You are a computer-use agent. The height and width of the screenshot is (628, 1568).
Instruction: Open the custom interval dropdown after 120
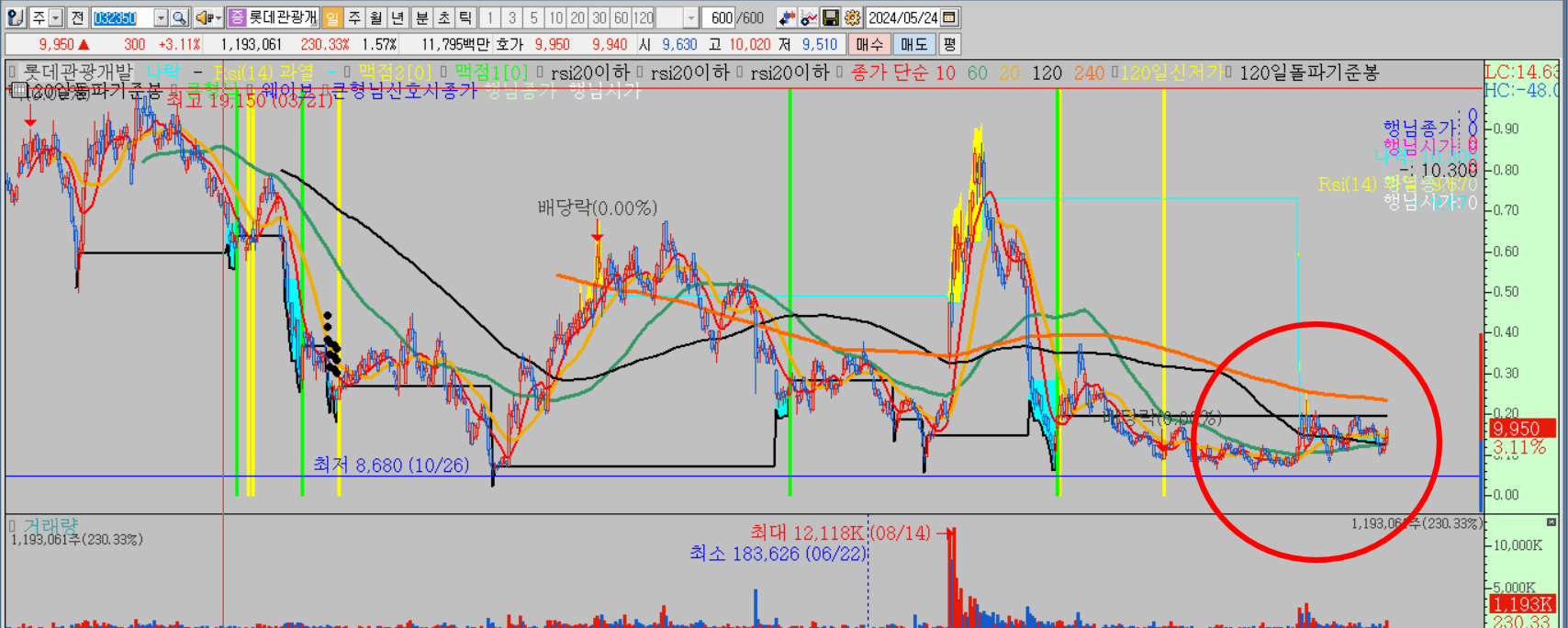pyautogui.click(x=691, y=17)
